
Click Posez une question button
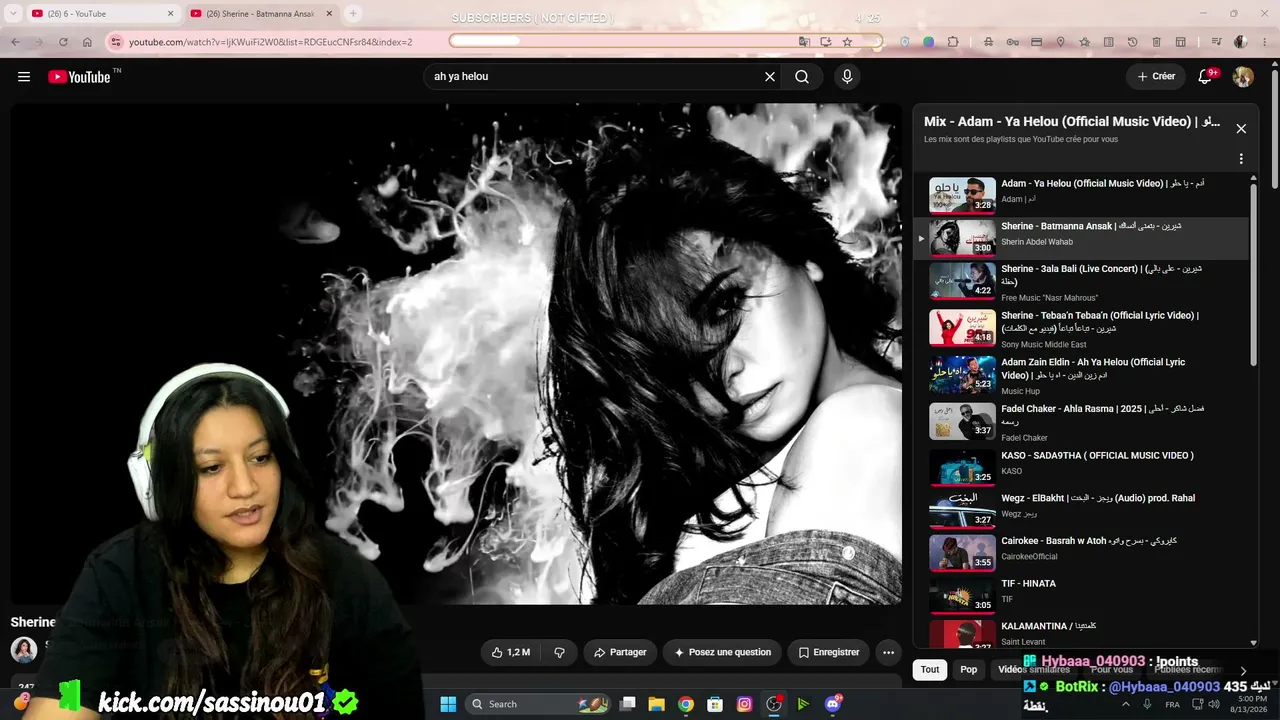click(722, 652)
